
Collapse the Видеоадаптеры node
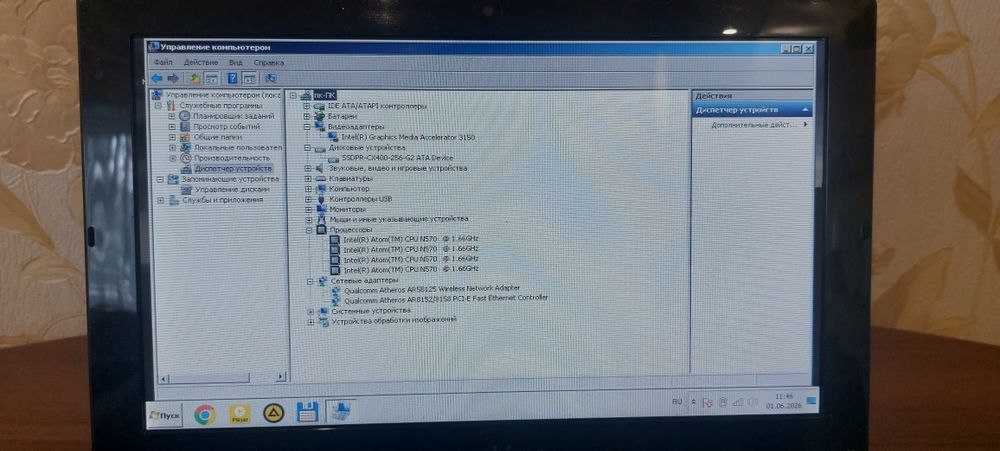307,126
